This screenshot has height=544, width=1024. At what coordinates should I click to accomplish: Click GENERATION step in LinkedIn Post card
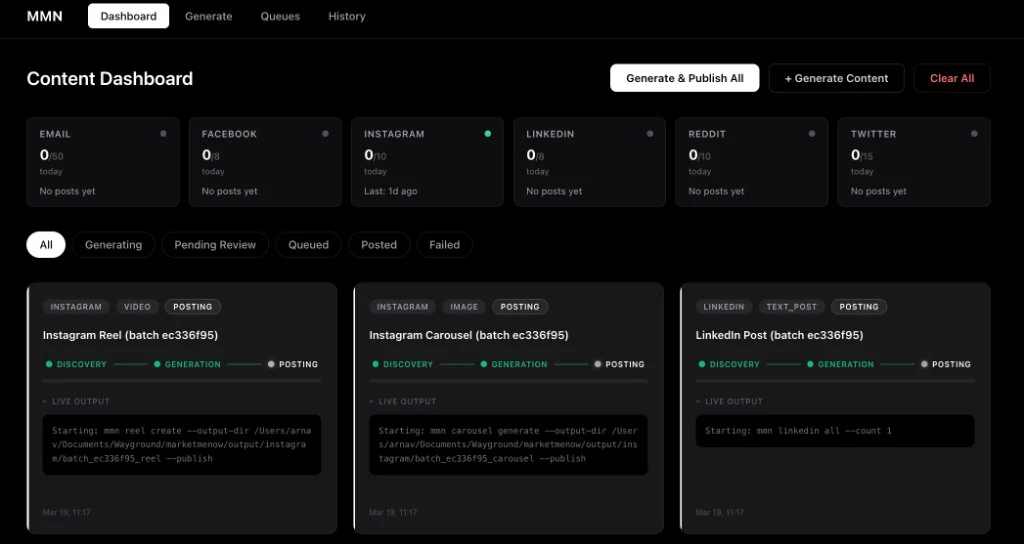[x=840, y=364]
